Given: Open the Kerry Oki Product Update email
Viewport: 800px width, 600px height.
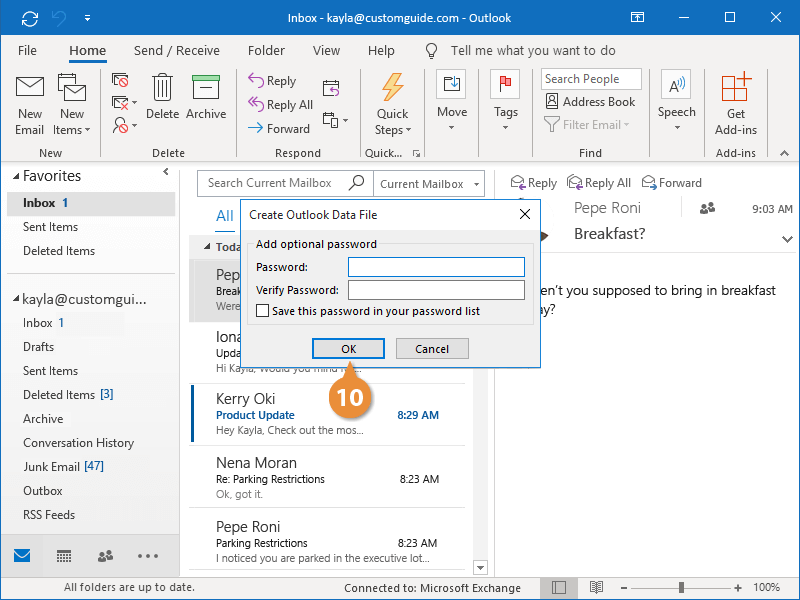Looking at the screenshot, I should point(328,414).
